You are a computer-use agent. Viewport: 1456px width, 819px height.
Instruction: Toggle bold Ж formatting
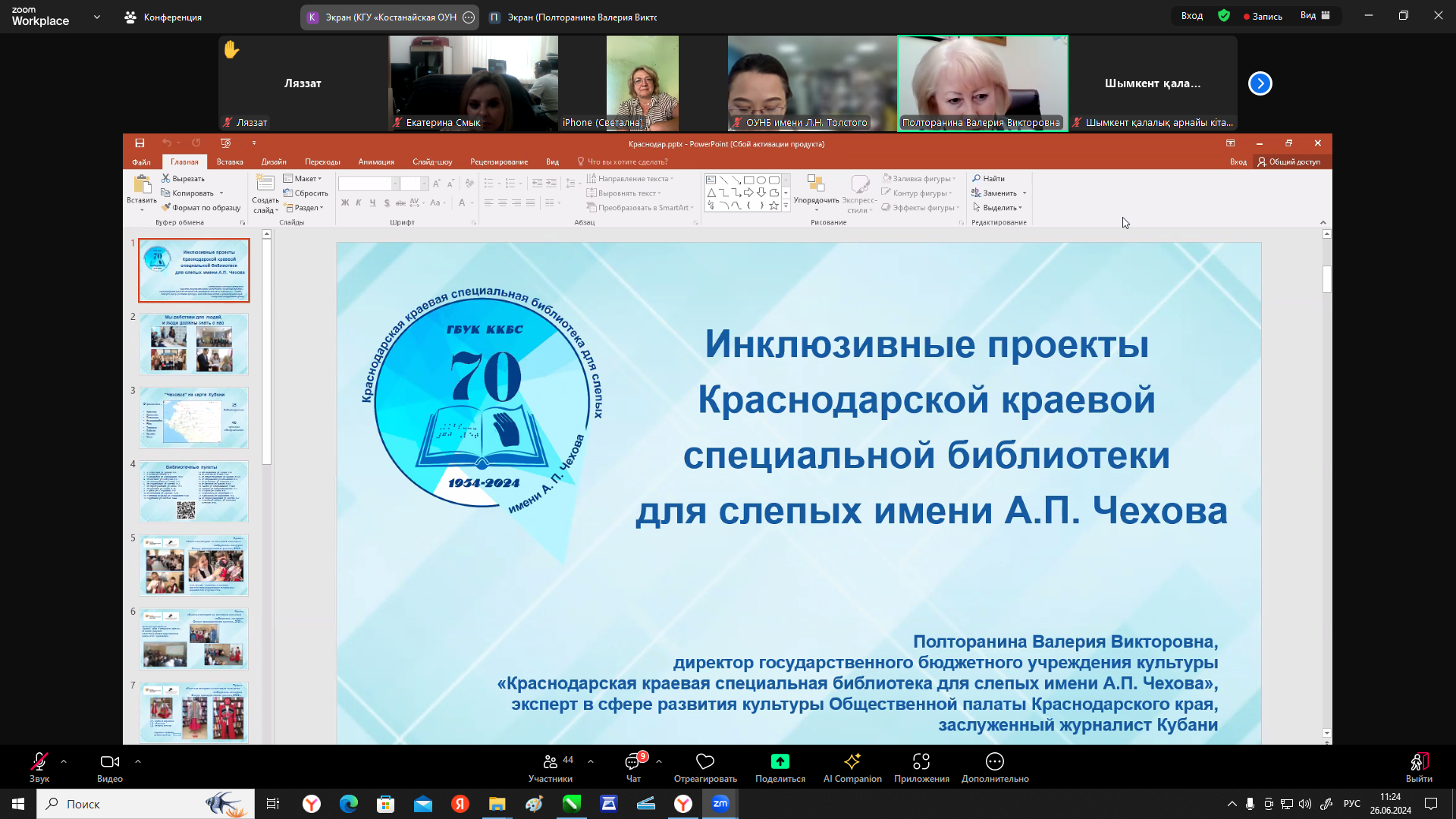point(345,202)
